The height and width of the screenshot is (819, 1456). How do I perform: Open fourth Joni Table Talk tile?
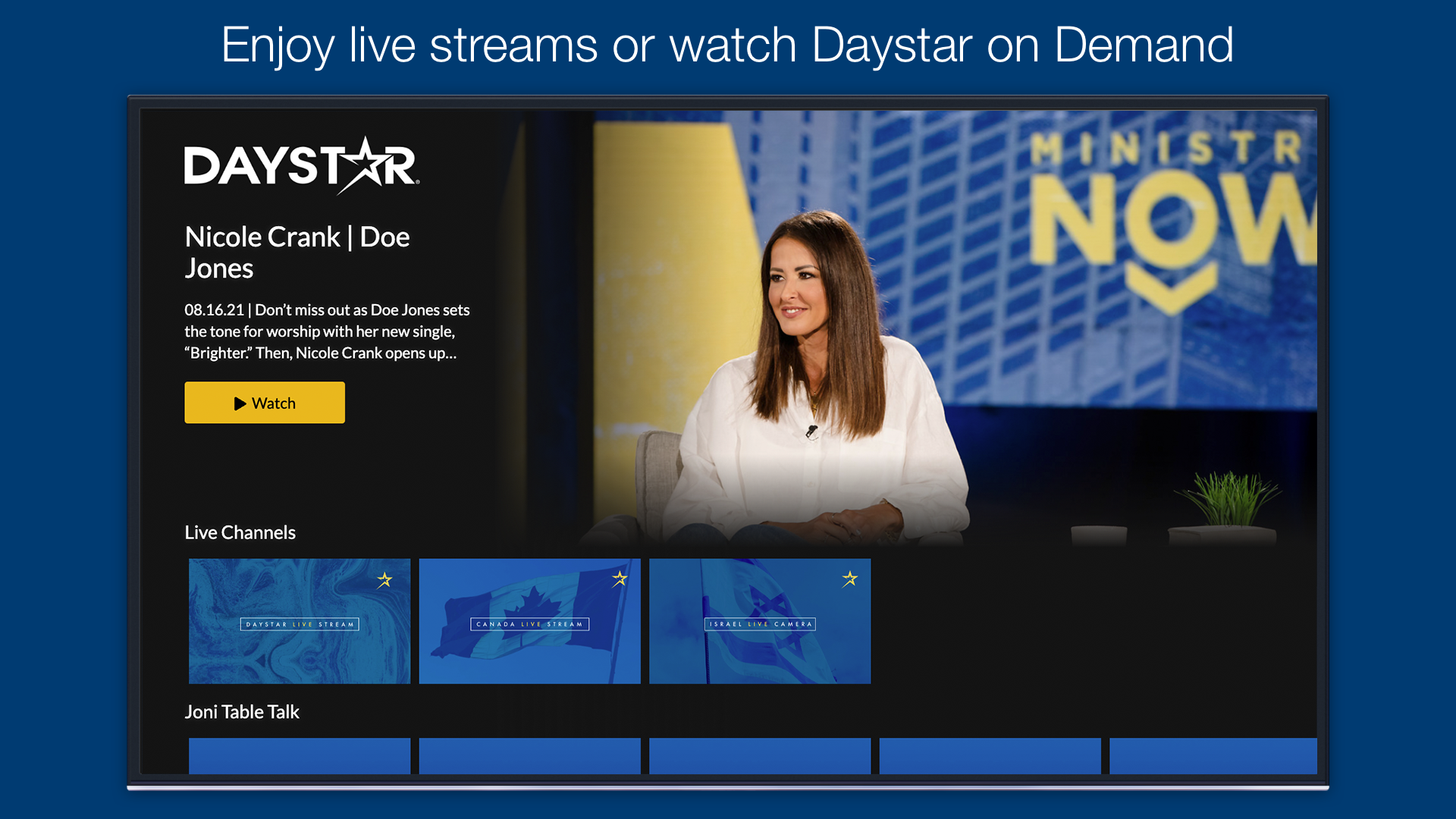[990, 755]
